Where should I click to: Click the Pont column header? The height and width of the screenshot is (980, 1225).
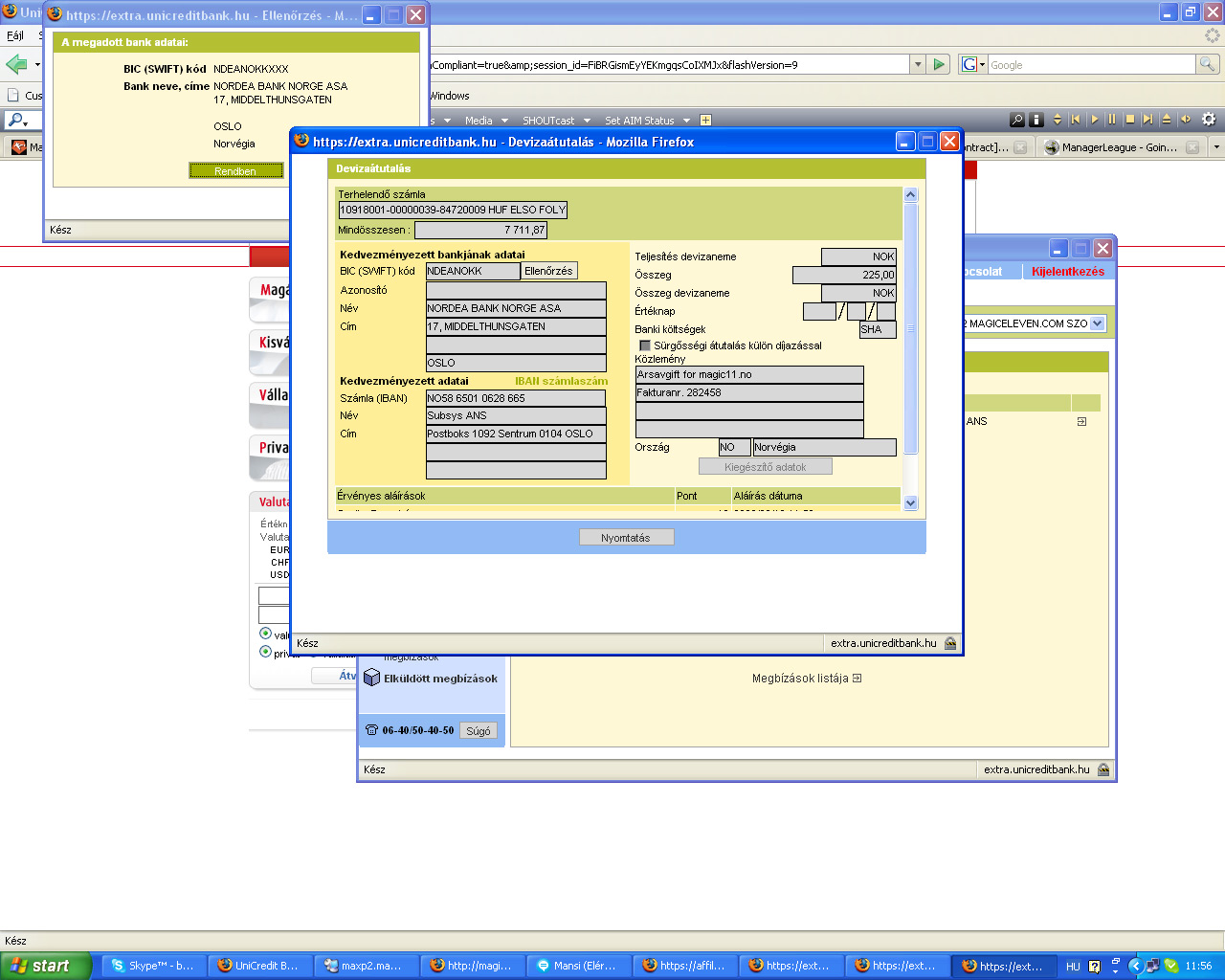[x=702, y=496]
